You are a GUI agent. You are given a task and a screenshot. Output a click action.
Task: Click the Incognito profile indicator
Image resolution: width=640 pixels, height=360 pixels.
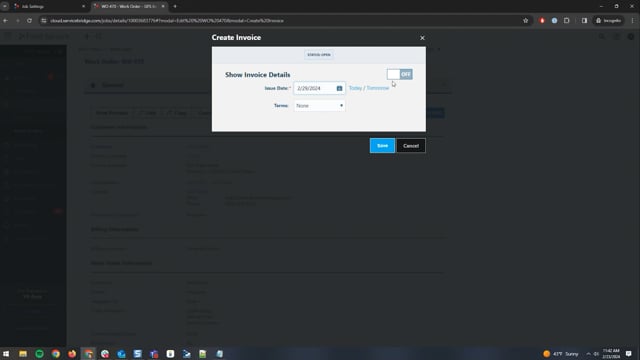(x=609, y=20)
